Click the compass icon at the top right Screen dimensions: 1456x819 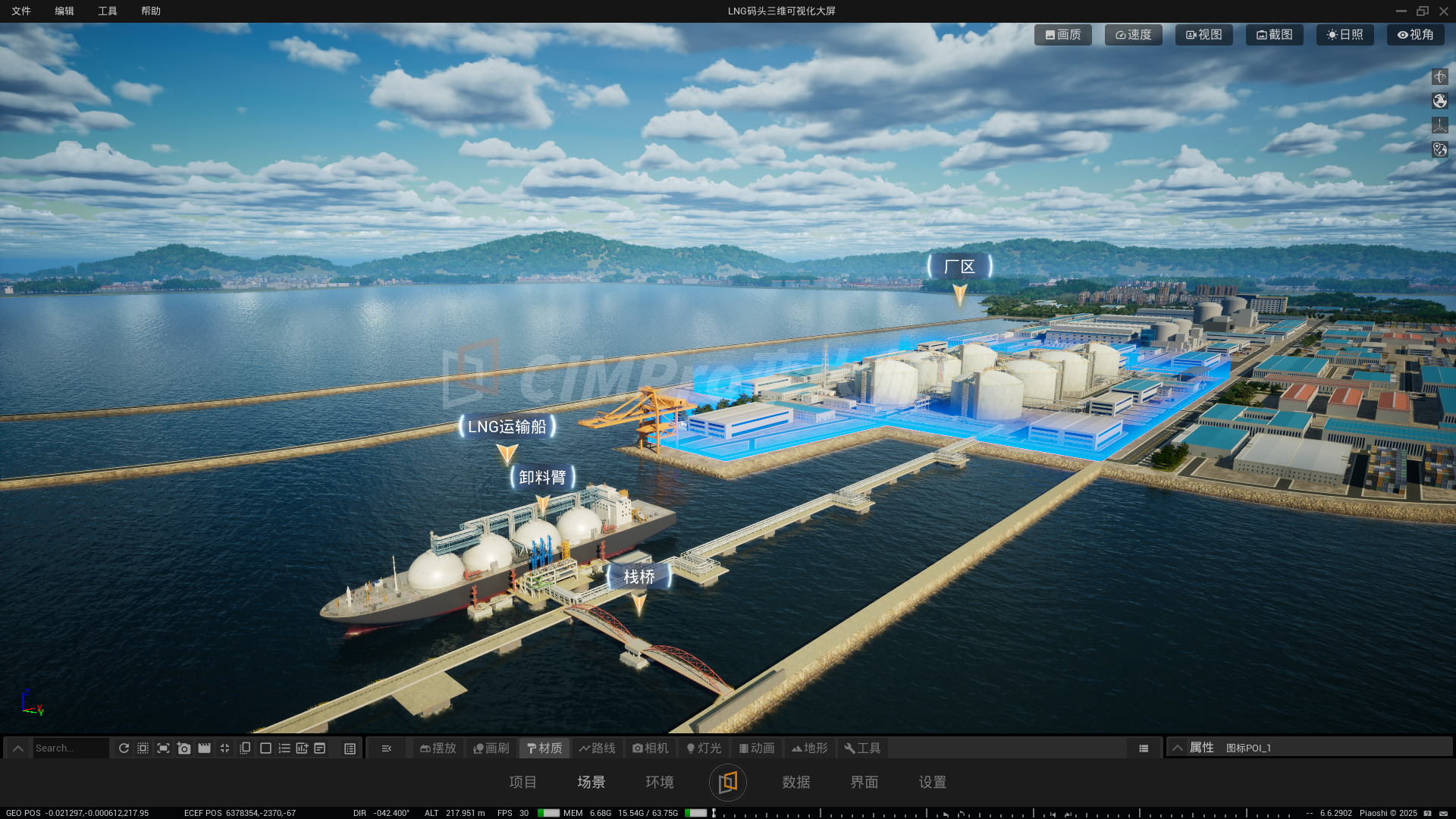(1439, 77)
